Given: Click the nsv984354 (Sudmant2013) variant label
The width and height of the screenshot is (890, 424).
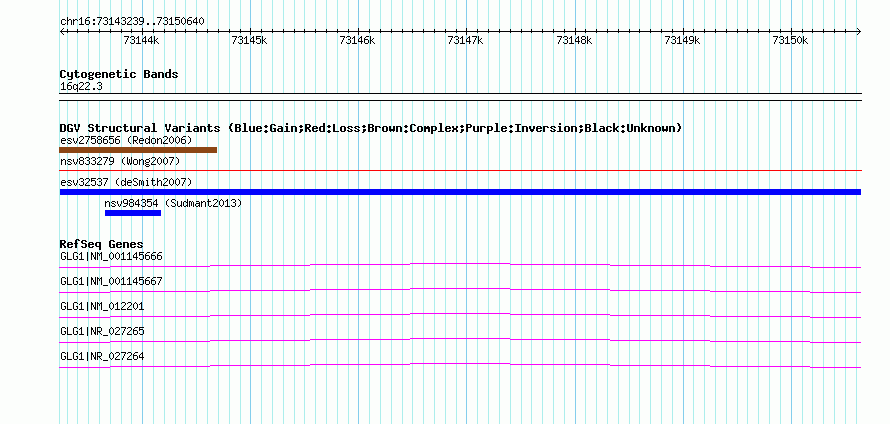Looking at the screenshot, I should [x=173, y=203].
